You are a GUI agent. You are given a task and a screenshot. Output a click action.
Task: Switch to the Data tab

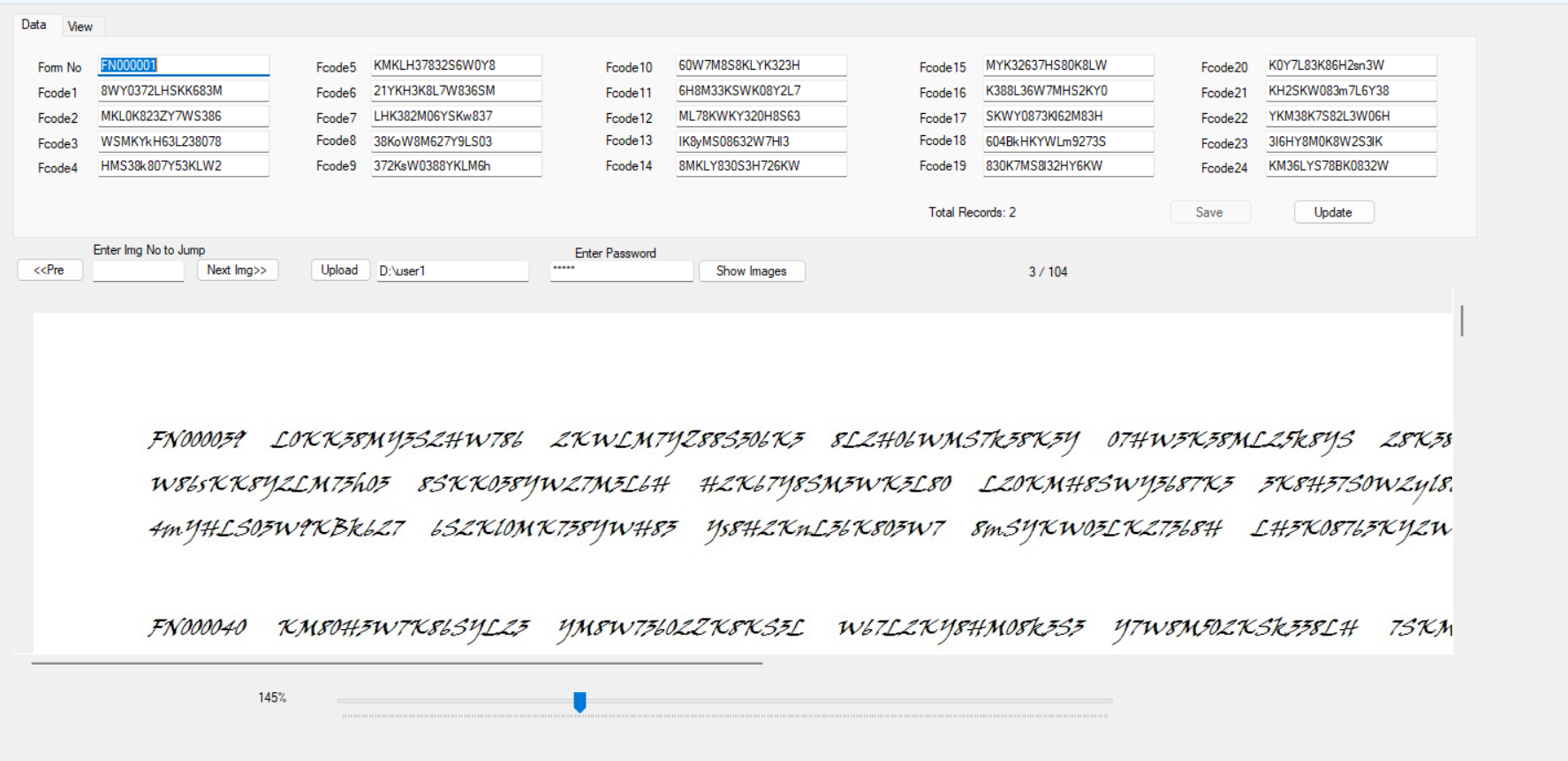click(x=34, y=25)
